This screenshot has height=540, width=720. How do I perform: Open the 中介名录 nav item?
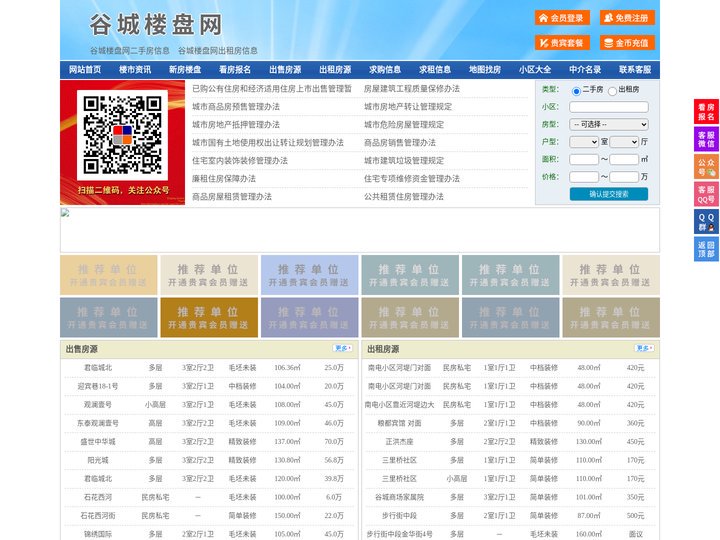(x=585, y=69)
